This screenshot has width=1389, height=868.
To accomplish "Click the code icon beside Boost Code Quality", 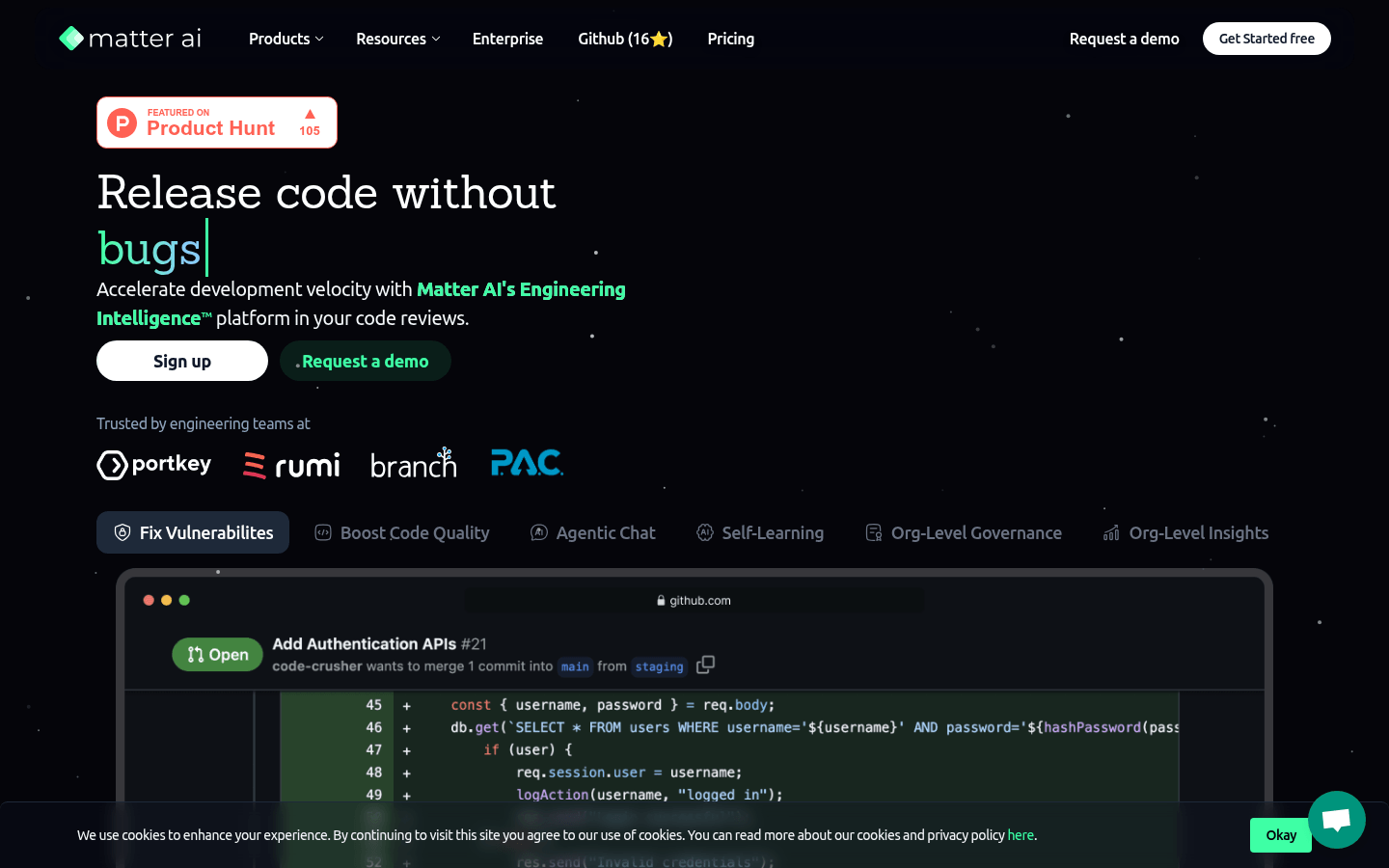I will [323, 532].
